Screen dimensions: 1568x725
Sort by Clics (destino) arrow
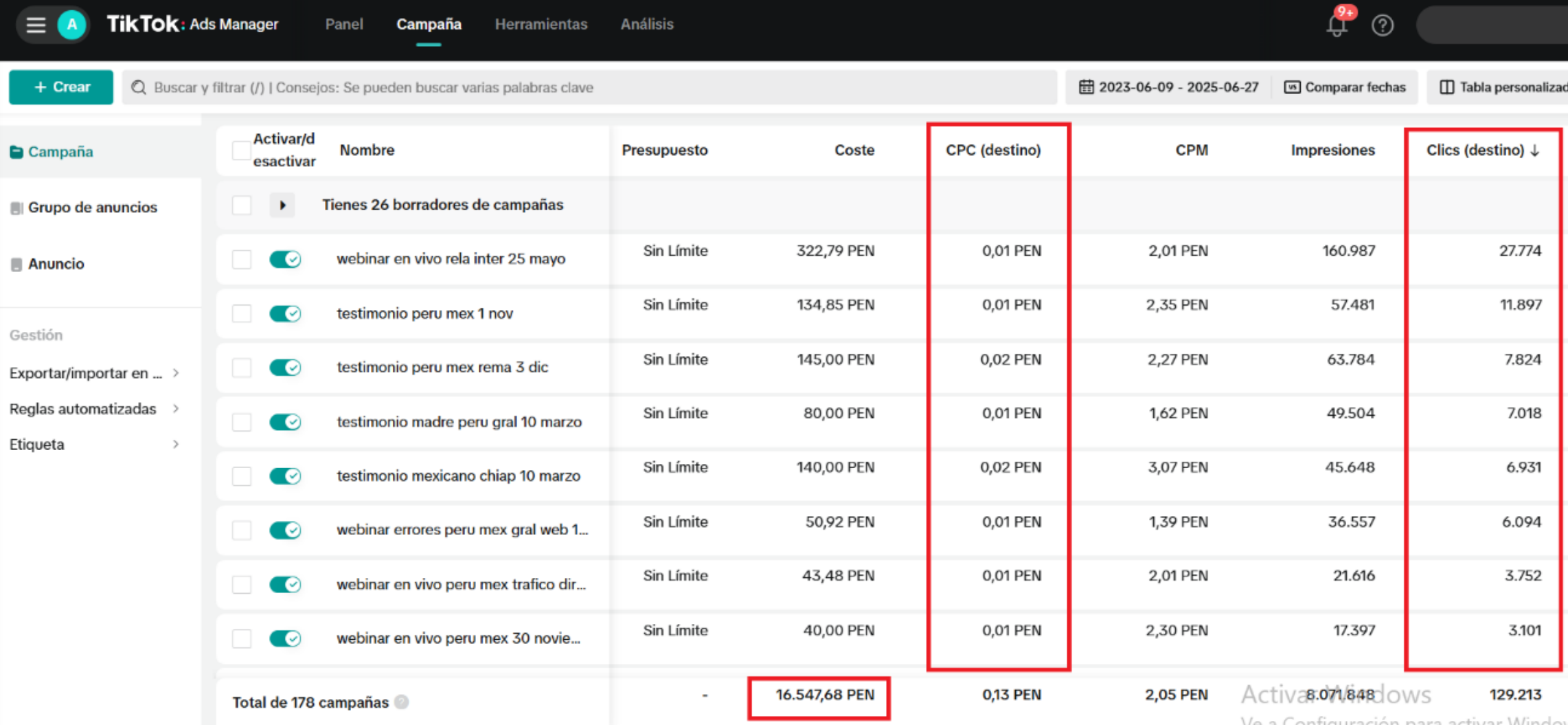[1535, 150]
